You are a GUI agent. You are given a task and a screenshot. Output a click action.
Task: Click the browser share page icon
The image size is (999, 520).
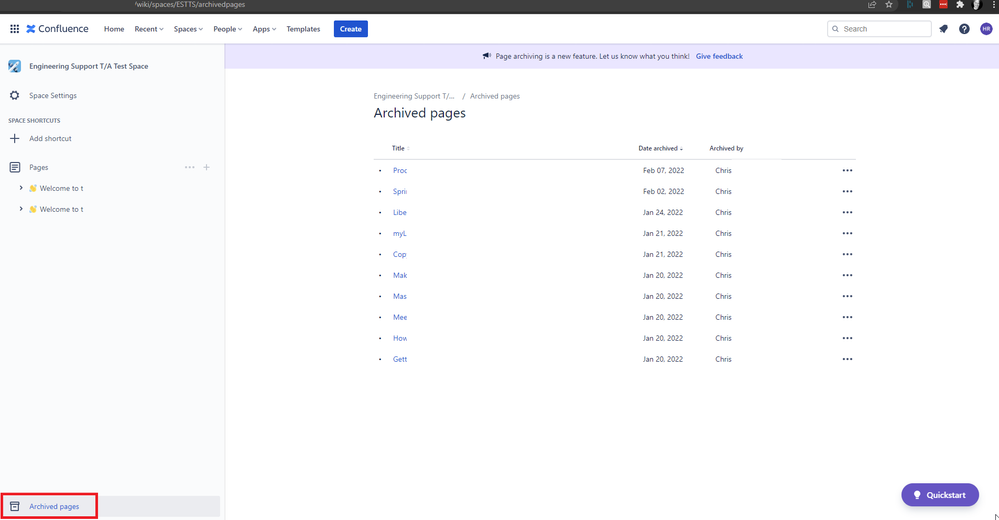coord(872,4)
